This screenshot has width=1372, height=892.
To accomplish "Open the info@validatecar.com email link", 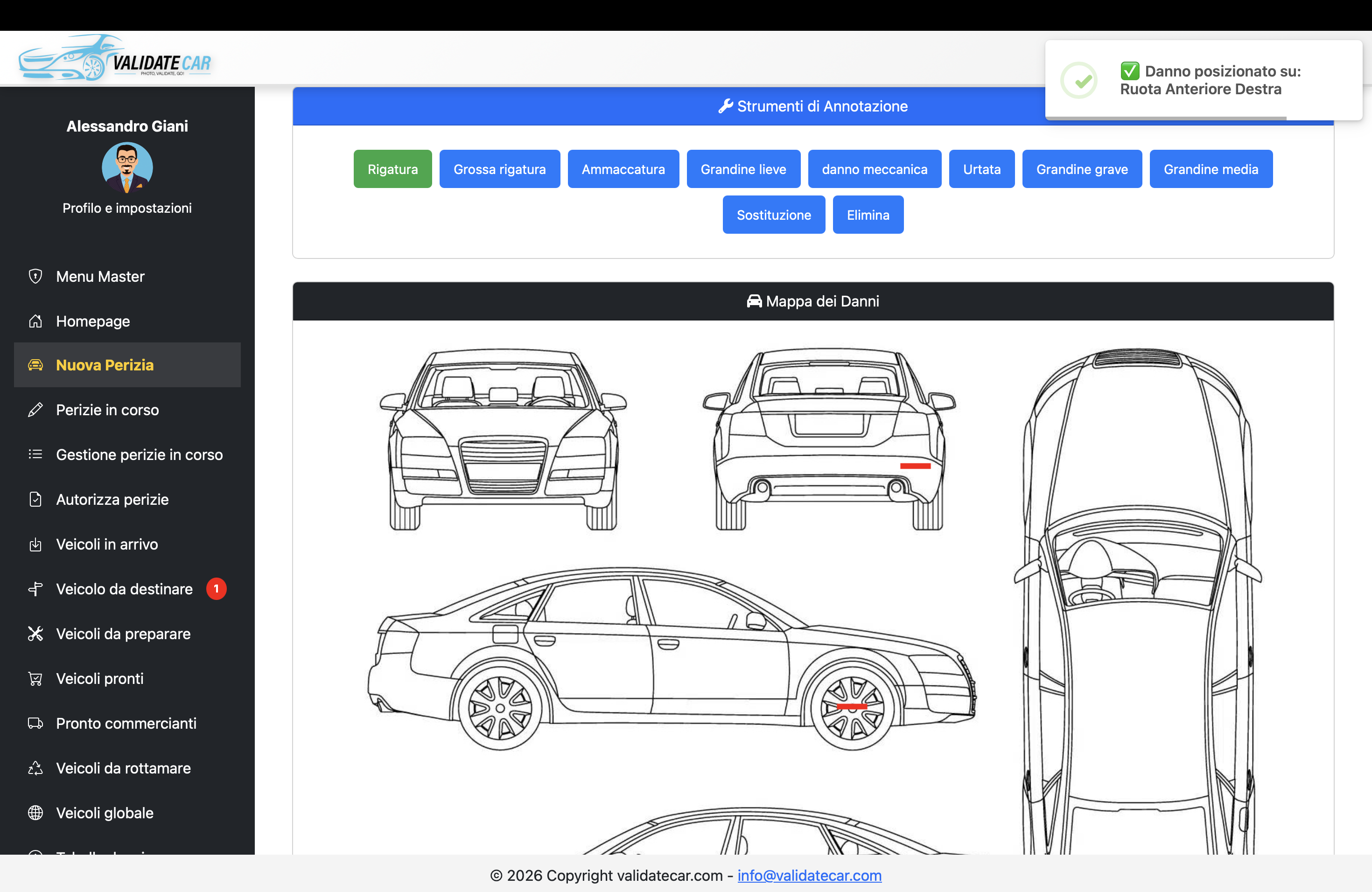I will [x=809, y=875].
